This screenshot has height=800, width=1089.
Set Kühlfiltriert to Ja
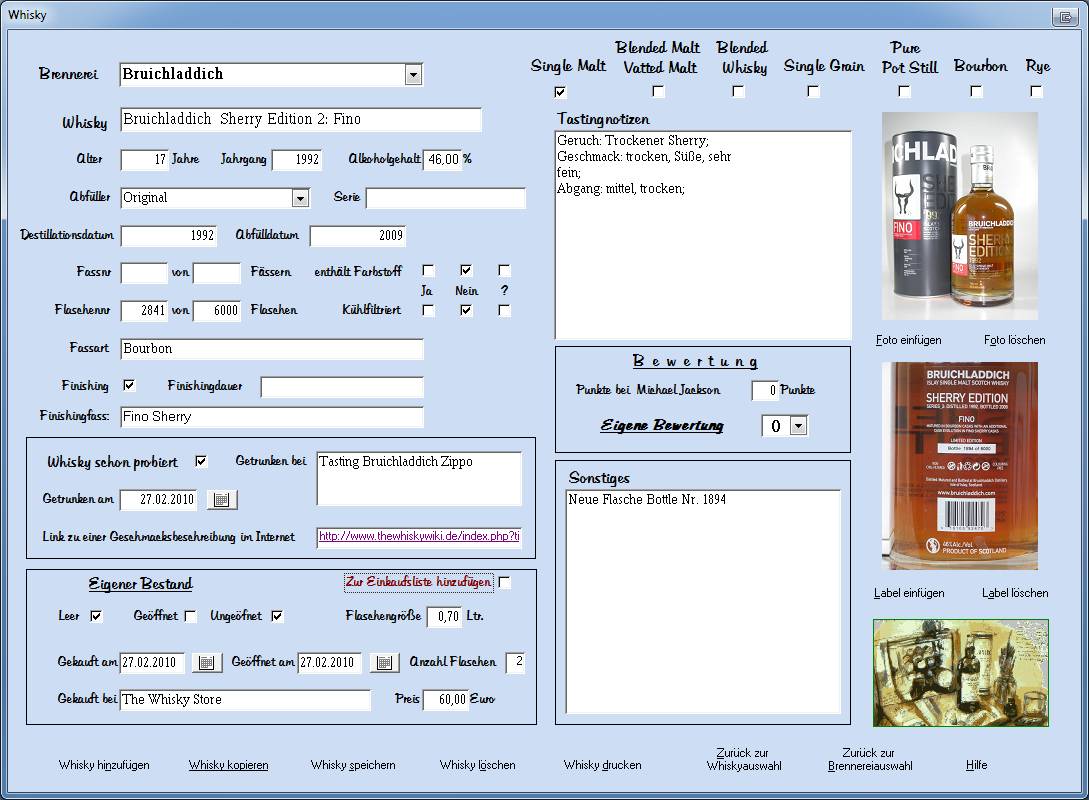click(429, 310)
